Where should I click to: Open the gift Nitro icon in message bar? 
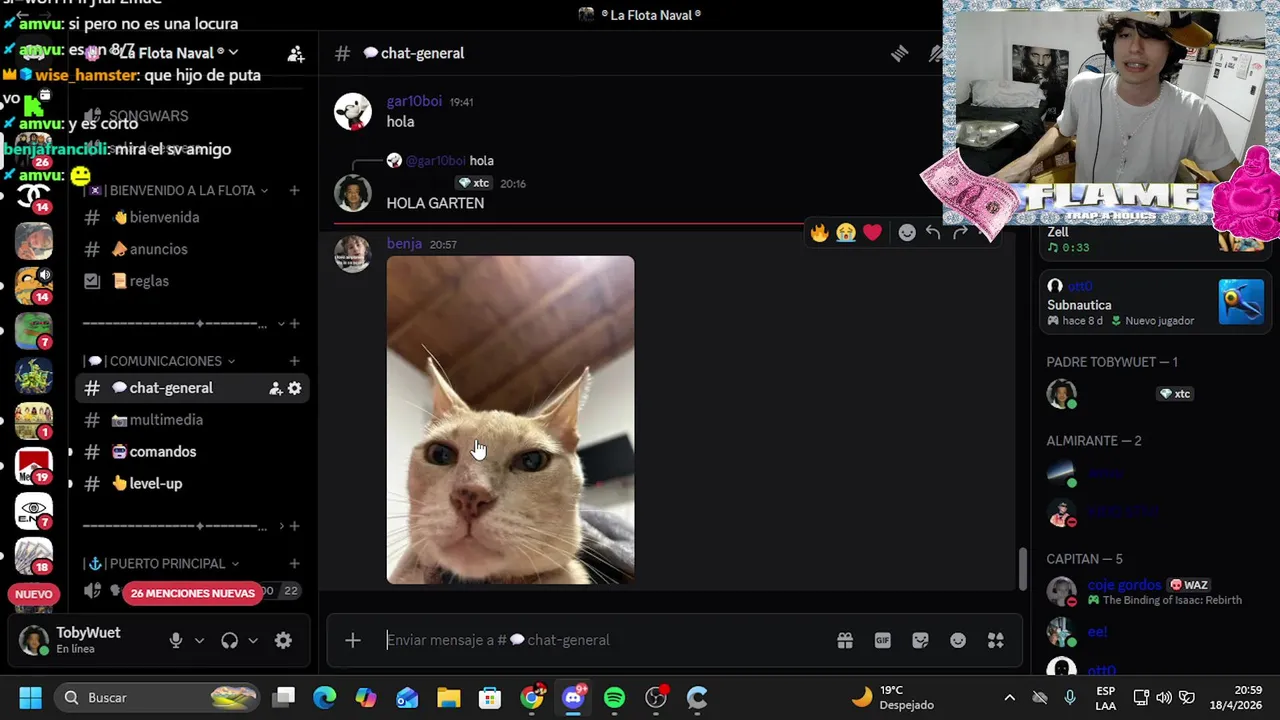click(845, 640)
